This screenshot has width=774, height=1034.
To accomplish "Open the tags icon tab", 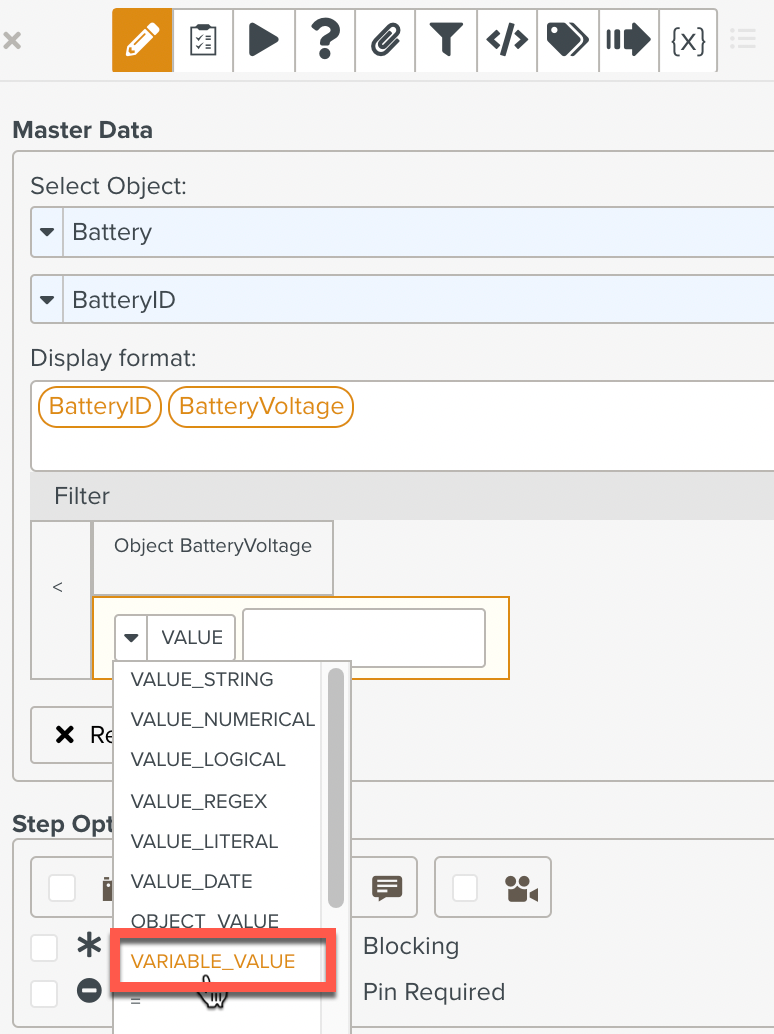I will (567, 40).
